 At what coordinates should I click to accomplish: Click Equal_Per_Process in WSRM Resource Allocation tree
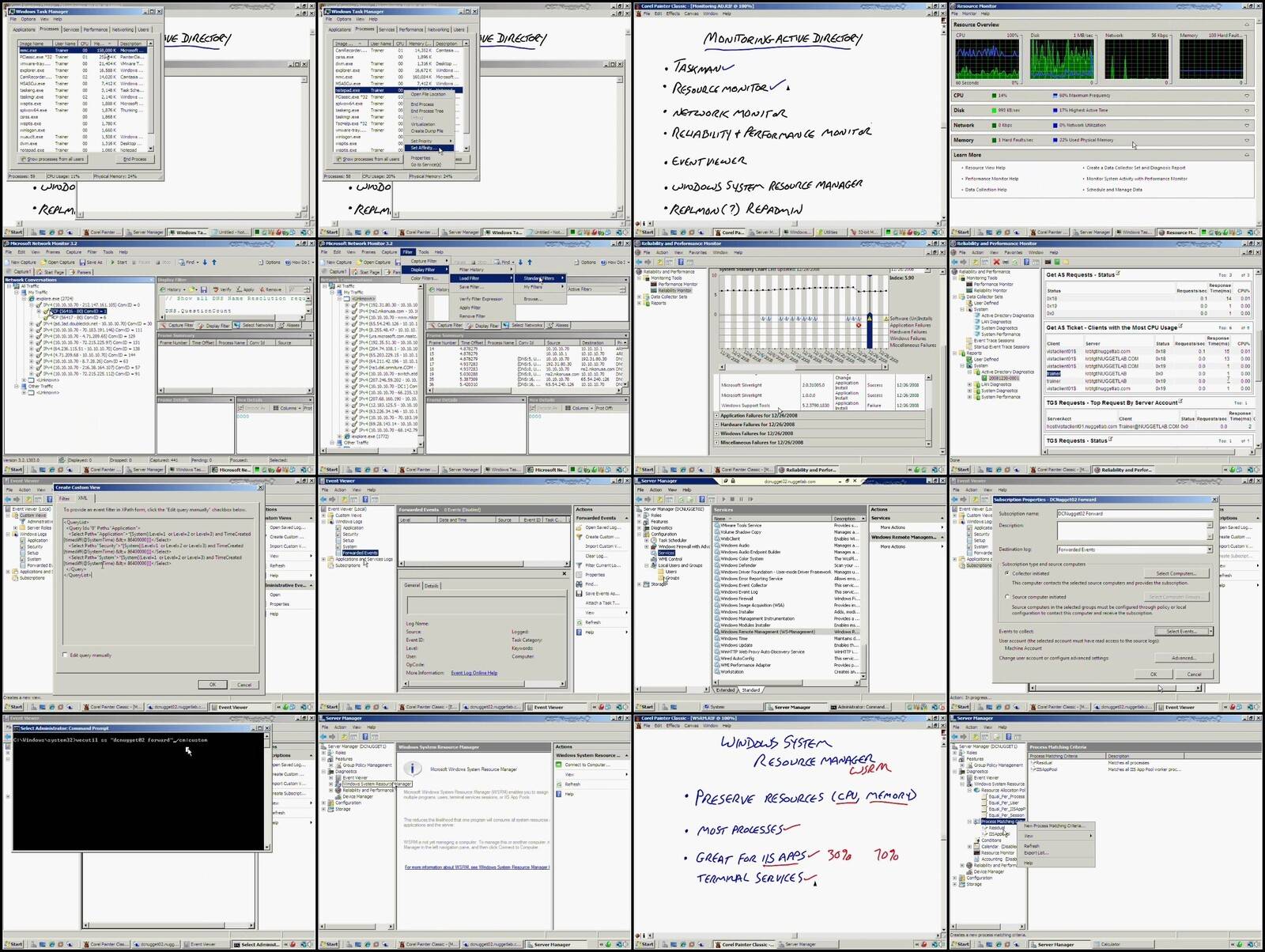(x=1006, y=796)
